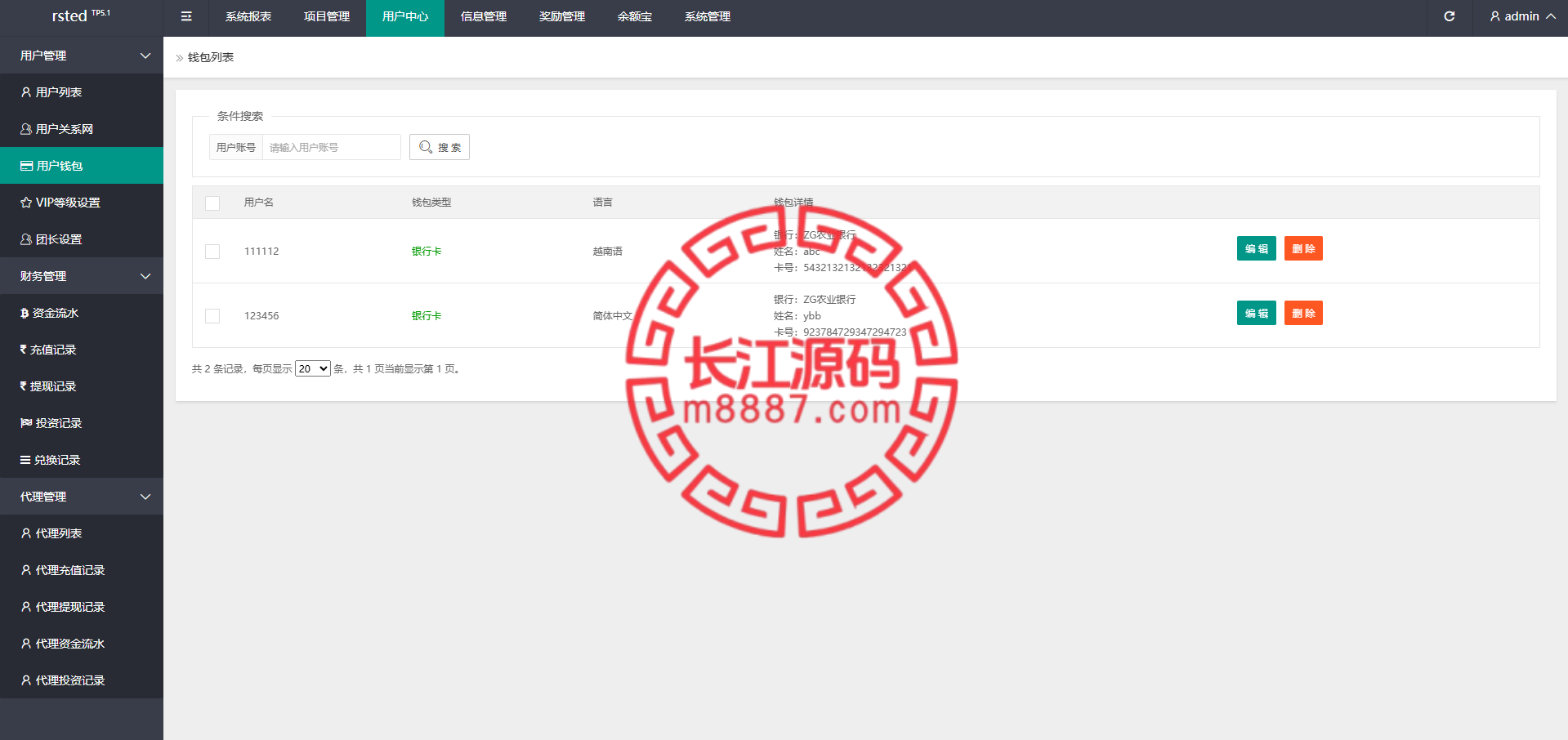Open 奖励管理 top menu
Image resolution: width=1568 pixels, height=740 pixels.
click(562, 16)
